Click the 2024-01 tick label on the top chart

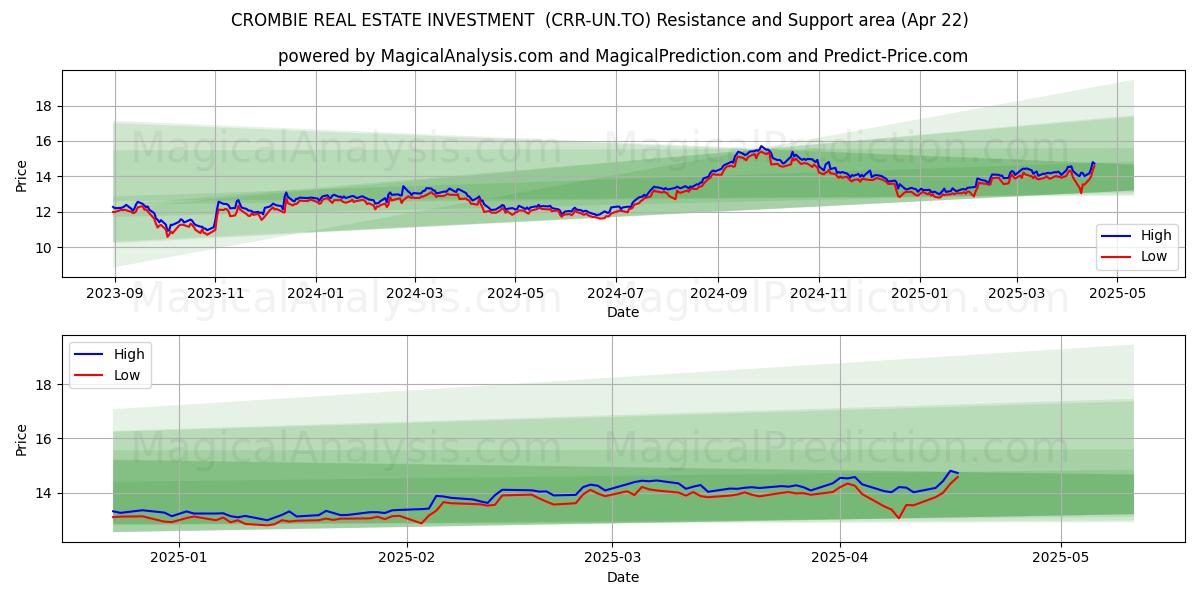(x=316, y=294)
